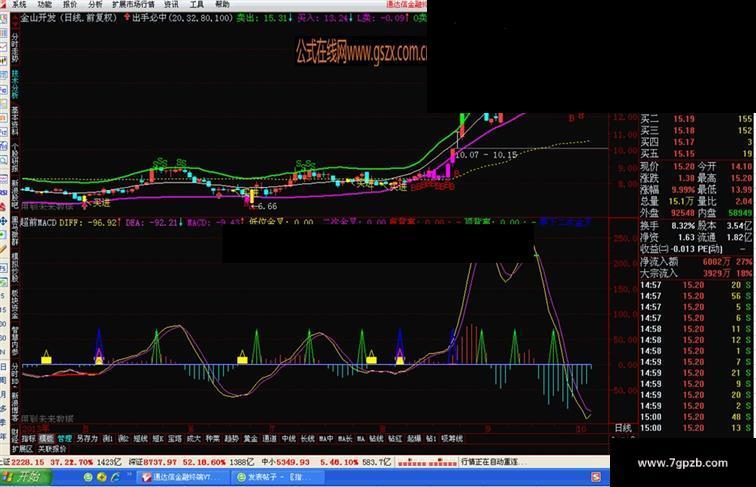Click the four-arrow move icon in the left toolbar
Viewport: 756px width, 487px height.
click(3, 221)
